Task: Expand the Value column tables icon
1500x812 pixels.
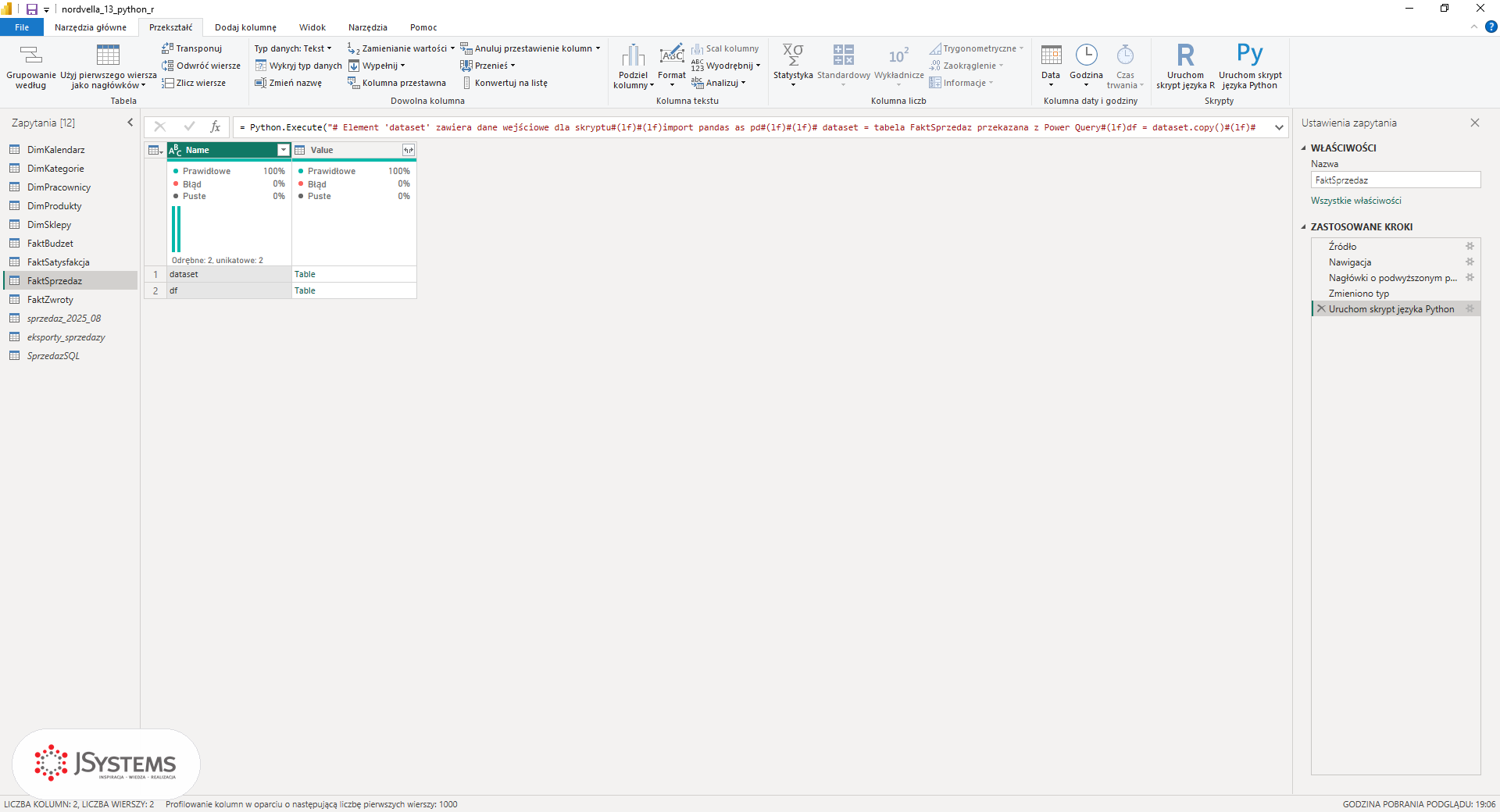Action: coord(408,150)
